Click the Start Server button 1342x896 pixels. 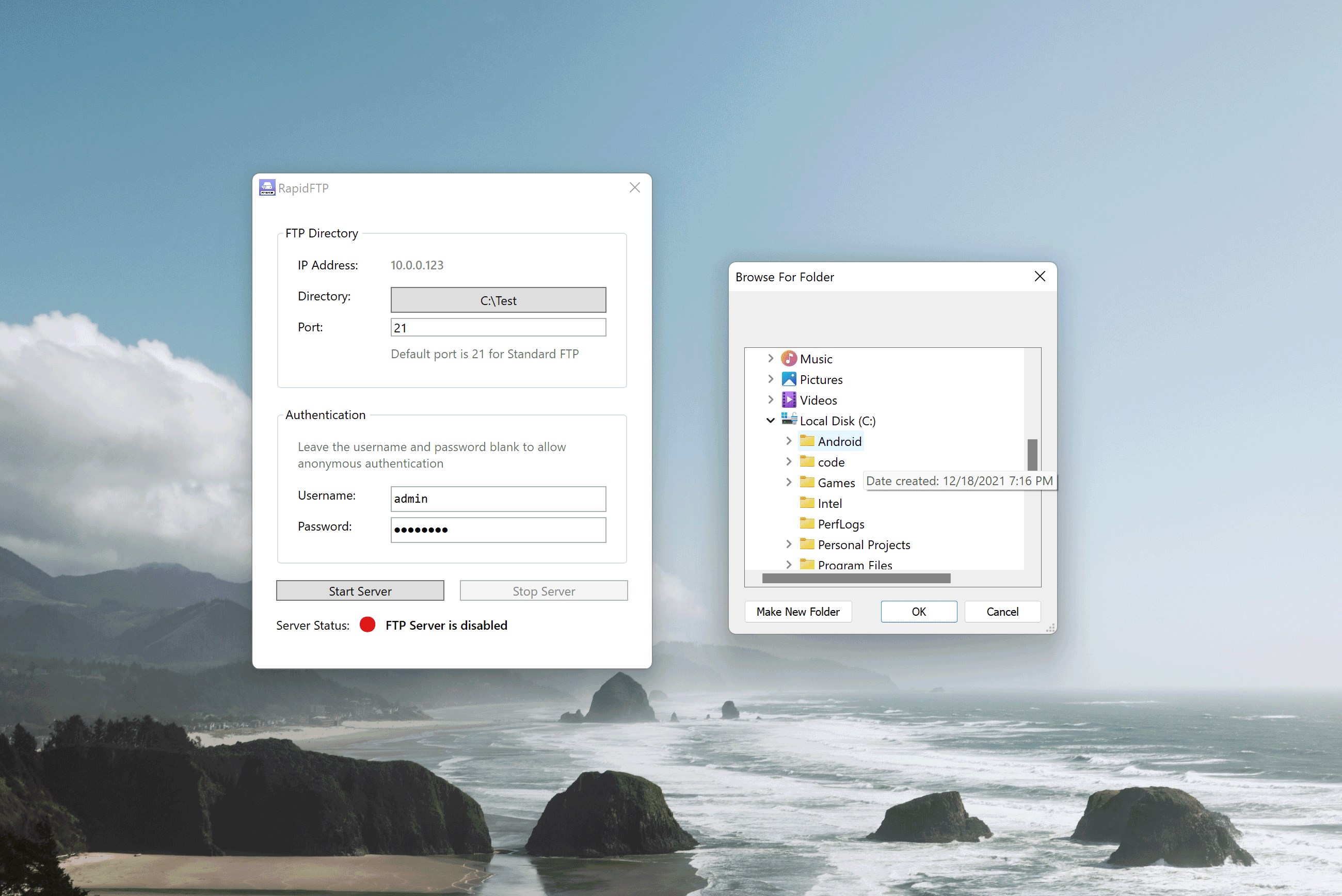pos(360,591)
